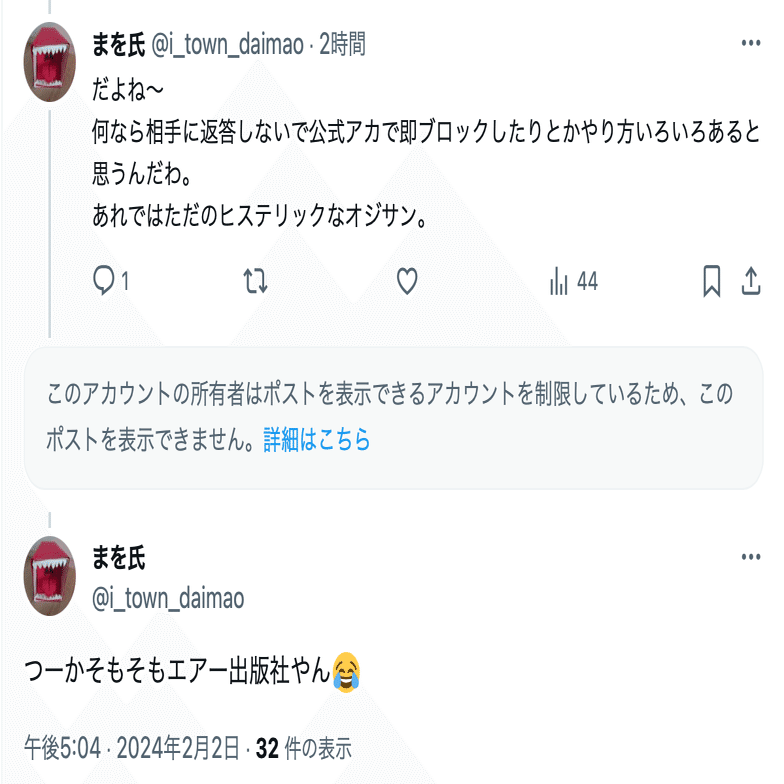Click the repost arrows icon
The image size is (784, 784).
(x=256, y=280)
